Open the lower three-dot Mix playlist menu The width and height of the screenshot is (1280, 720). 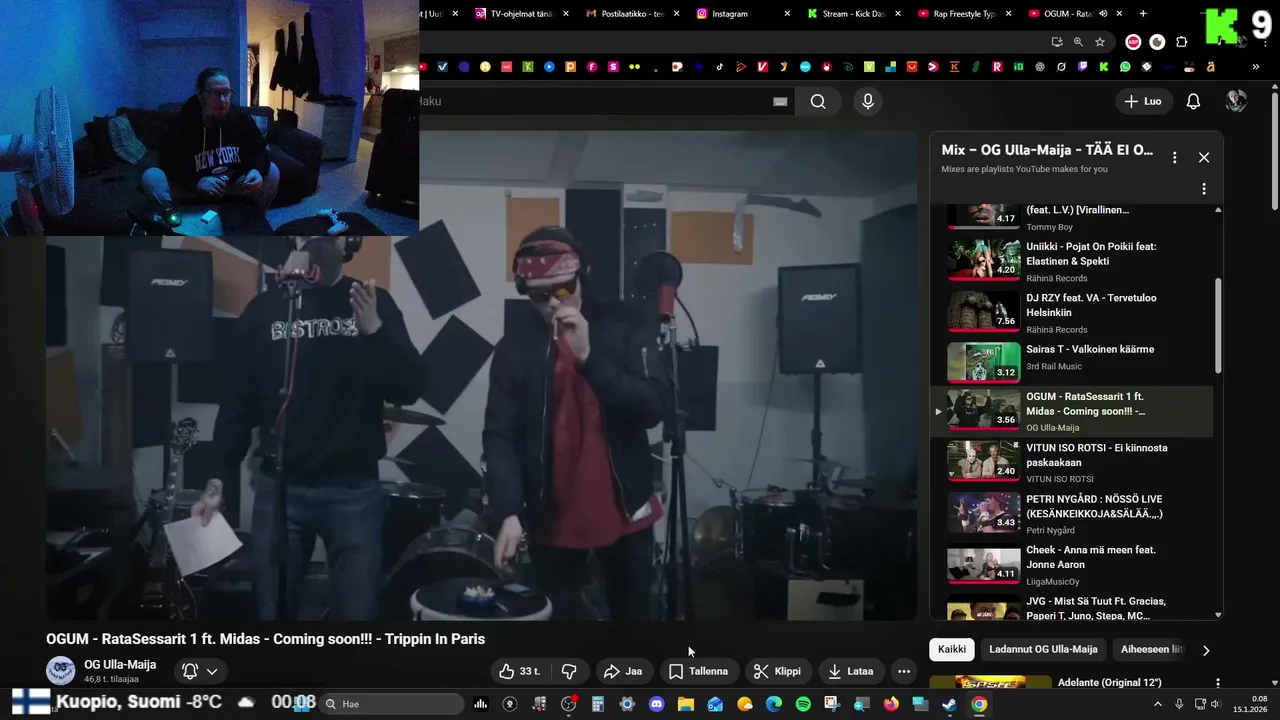[1204, 189]
